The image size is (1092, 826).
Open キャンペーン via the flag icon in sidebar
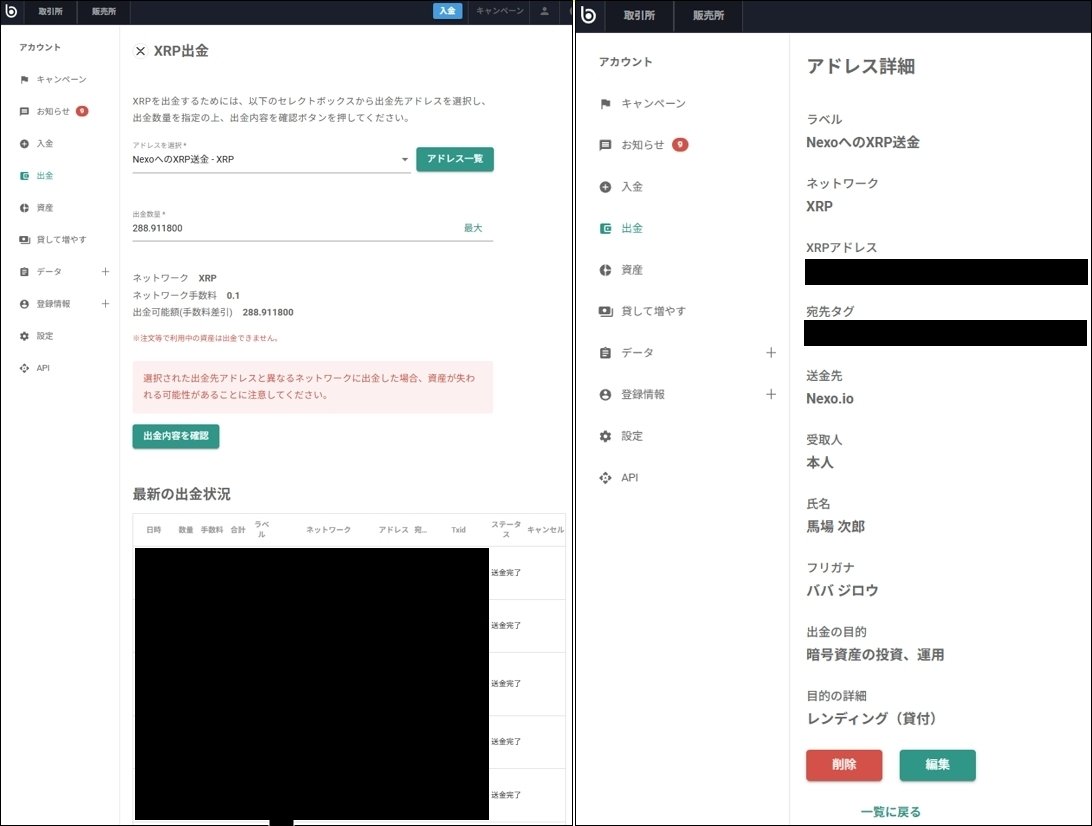[22, 79]
